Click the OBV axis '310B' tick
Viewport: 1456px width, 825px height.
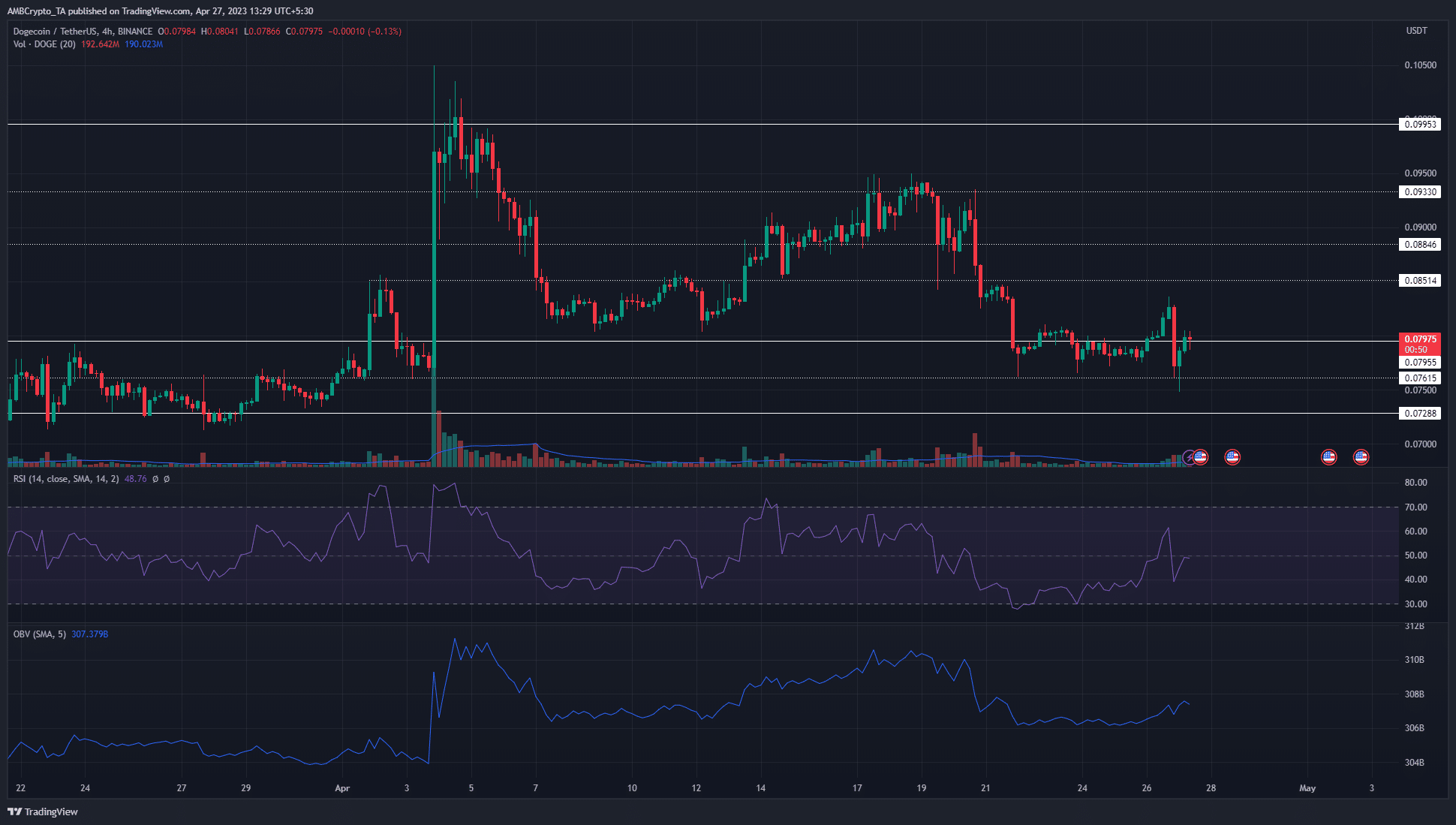1414,660
